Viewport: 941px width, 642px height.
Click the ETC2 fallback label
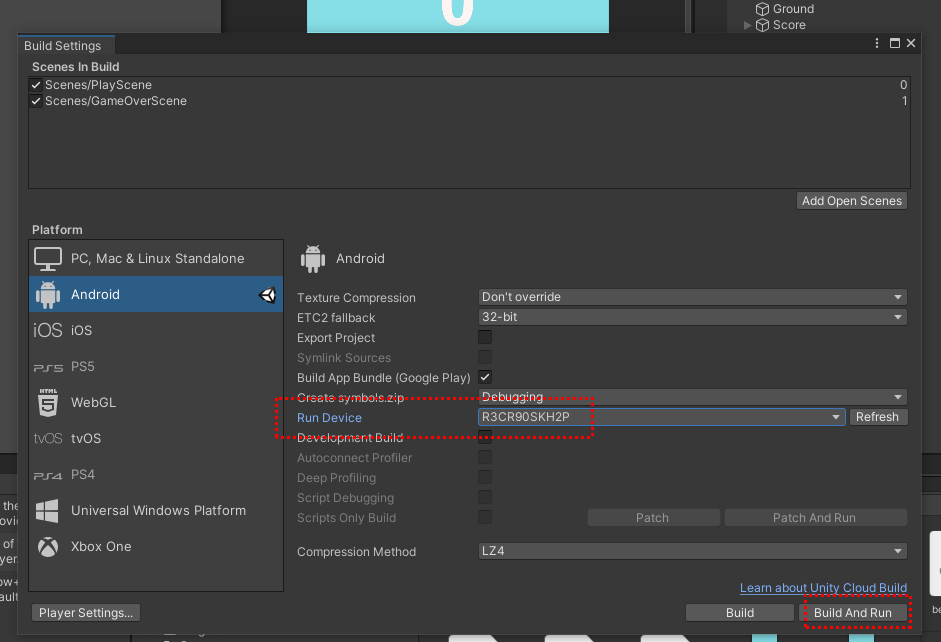pos(336,318)
